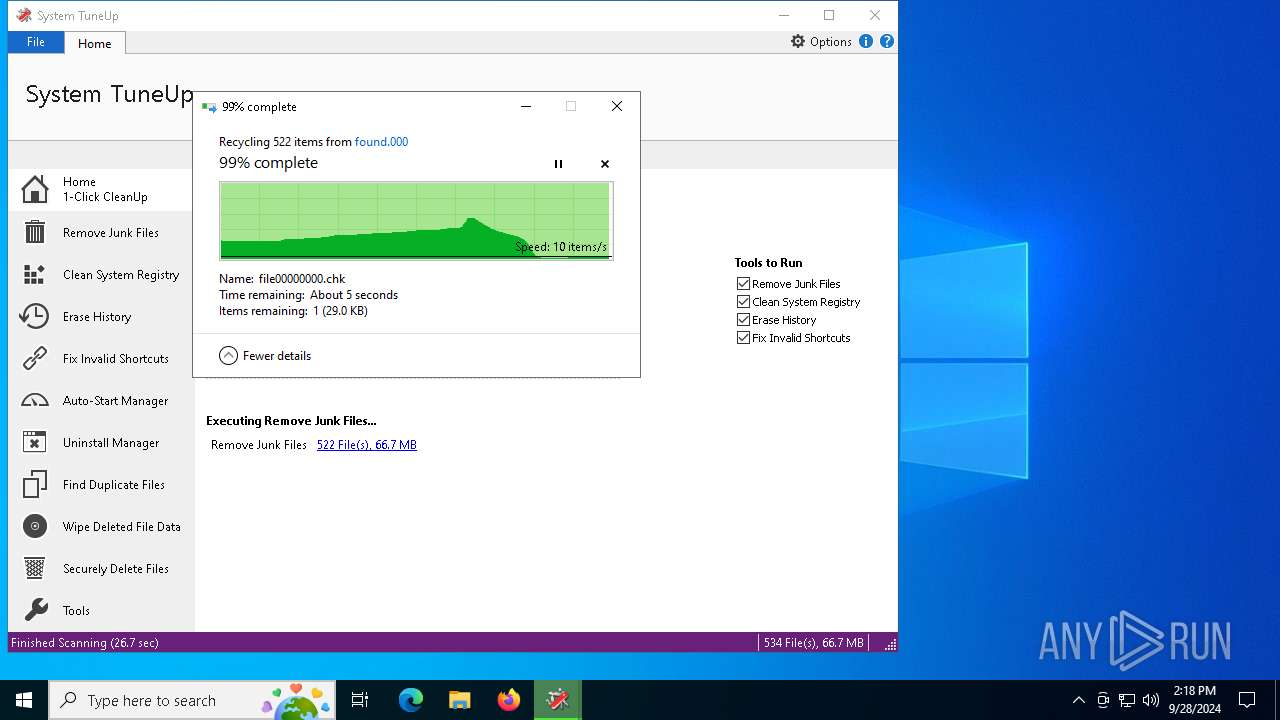
Task: Switch to the Home tab
Action: click(95, 43)
